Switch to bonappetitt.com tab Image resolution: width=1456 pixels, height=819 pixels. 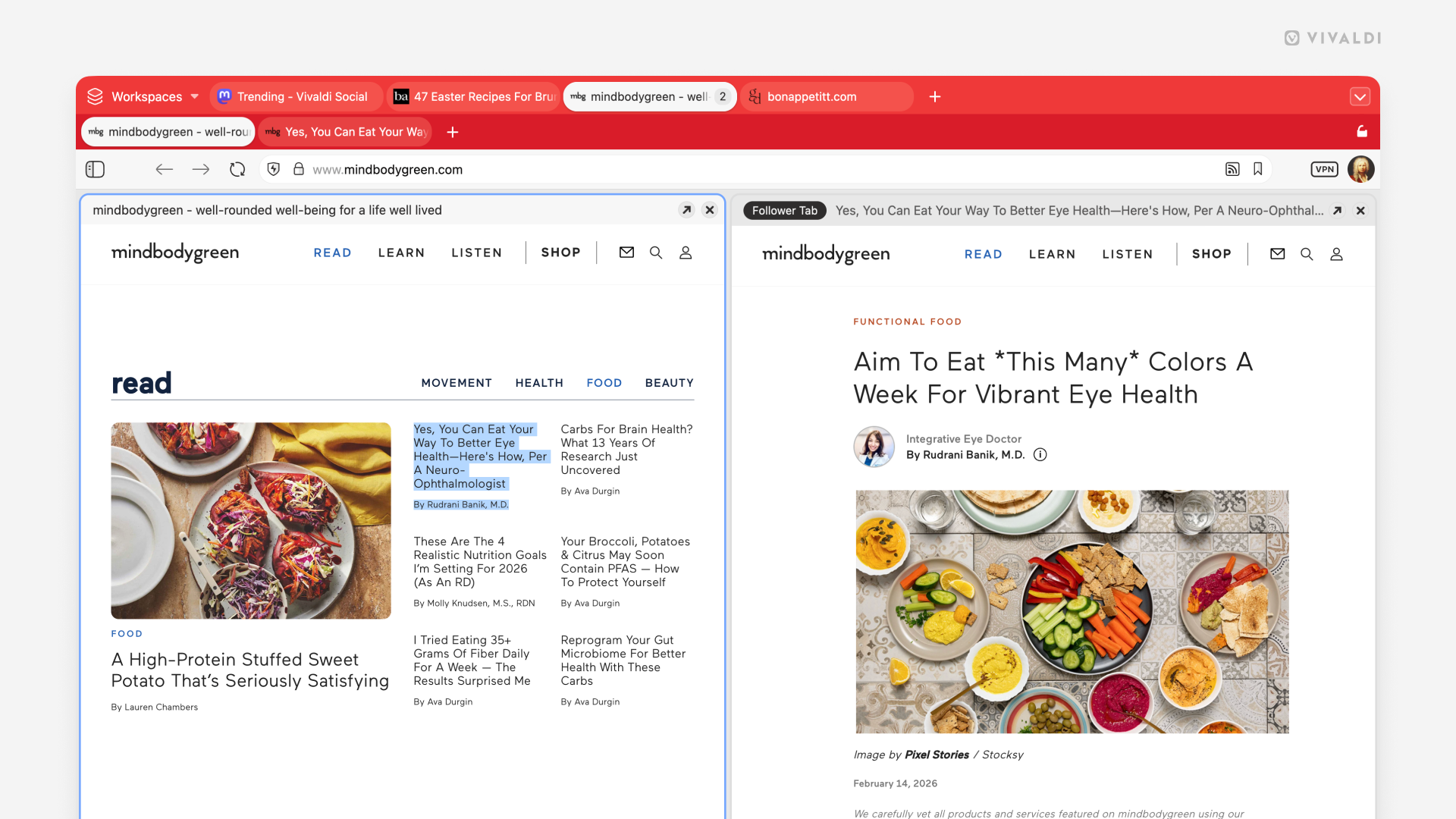point(827,96)
